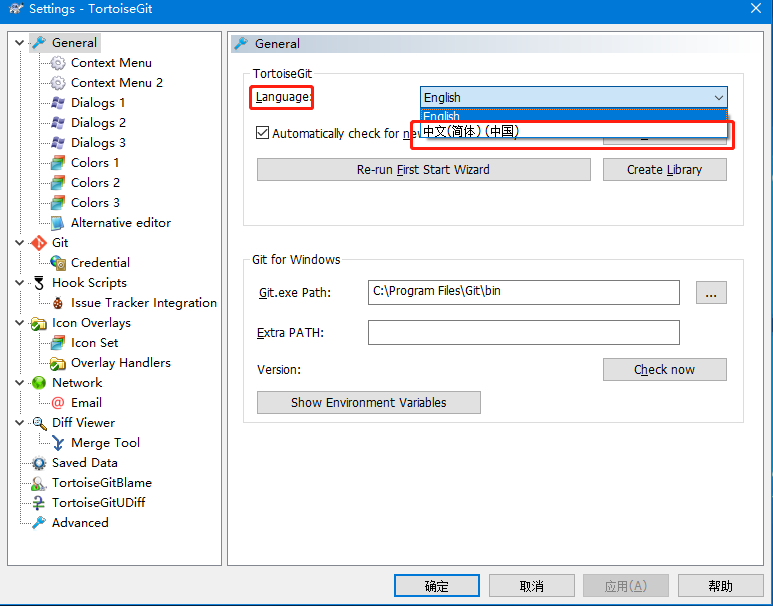Select 中文(简体)(中国) language option
The width and height of the screenshot is (773, 606).
point(573,131)
